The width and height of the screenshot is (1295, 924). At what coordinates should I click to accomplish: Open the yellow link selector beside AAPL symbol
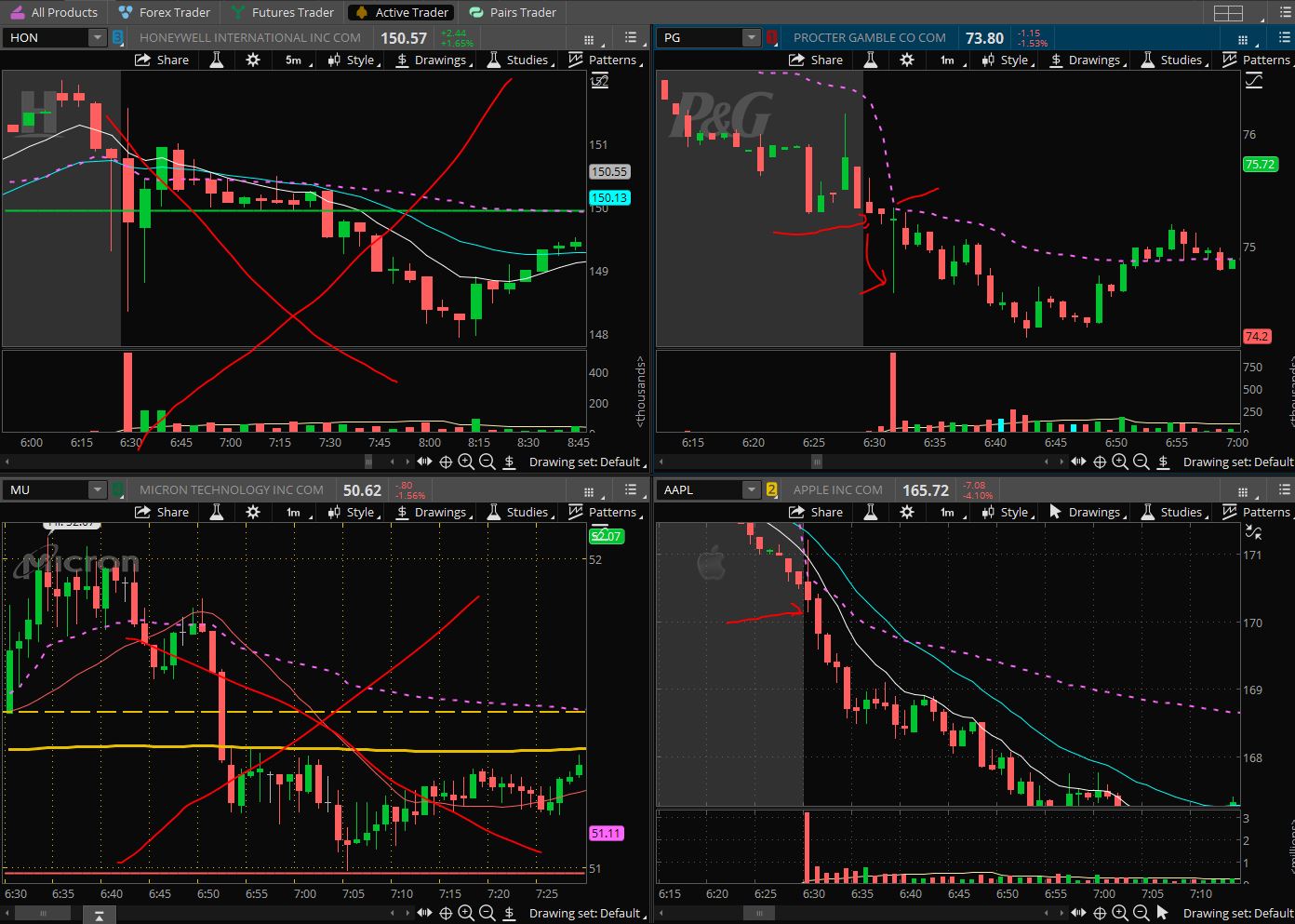771,489
